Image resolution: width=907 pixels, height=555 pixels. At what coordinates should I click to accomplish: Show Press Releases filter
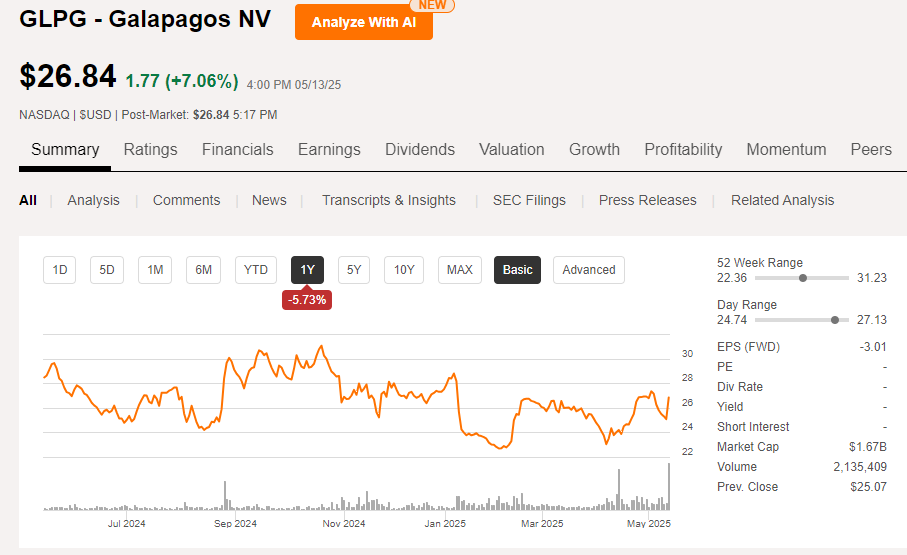point(647,200)
